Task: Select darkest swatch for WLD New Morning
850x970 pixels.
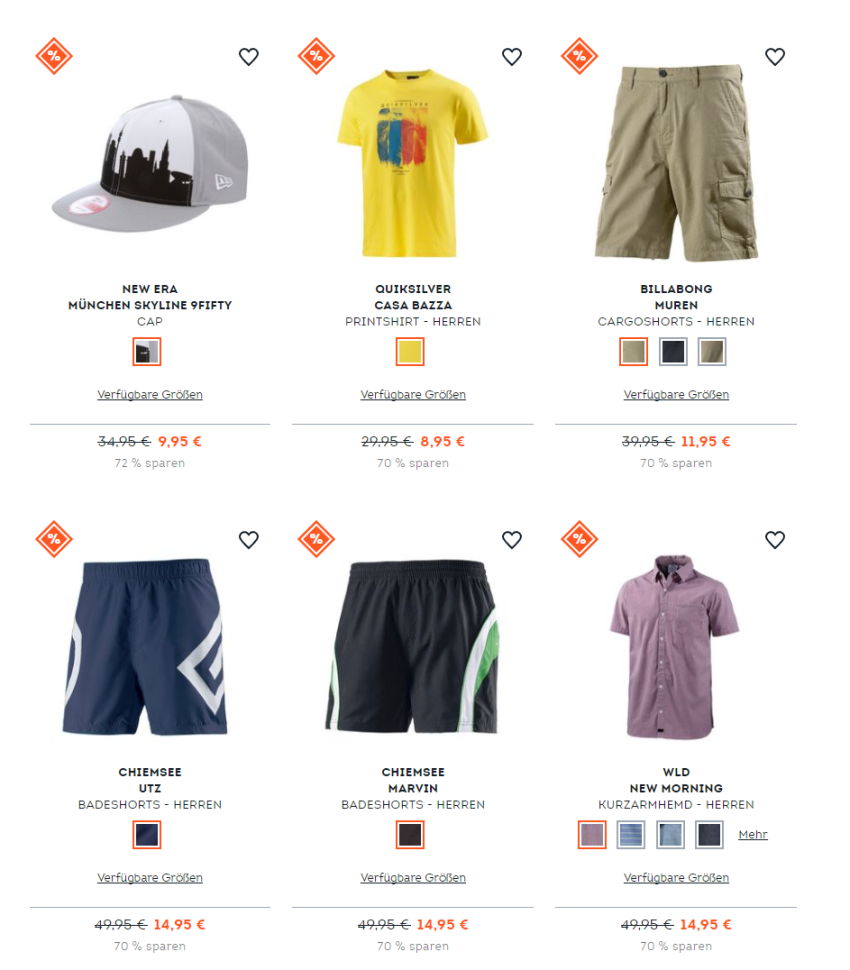Action: tap(709, 835)
